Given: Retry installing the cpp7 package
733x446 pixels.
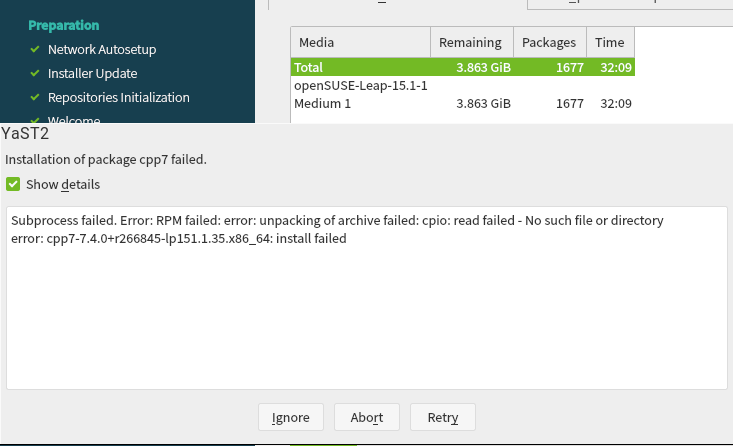Looking at the screenshot, I should click(442, 417).
